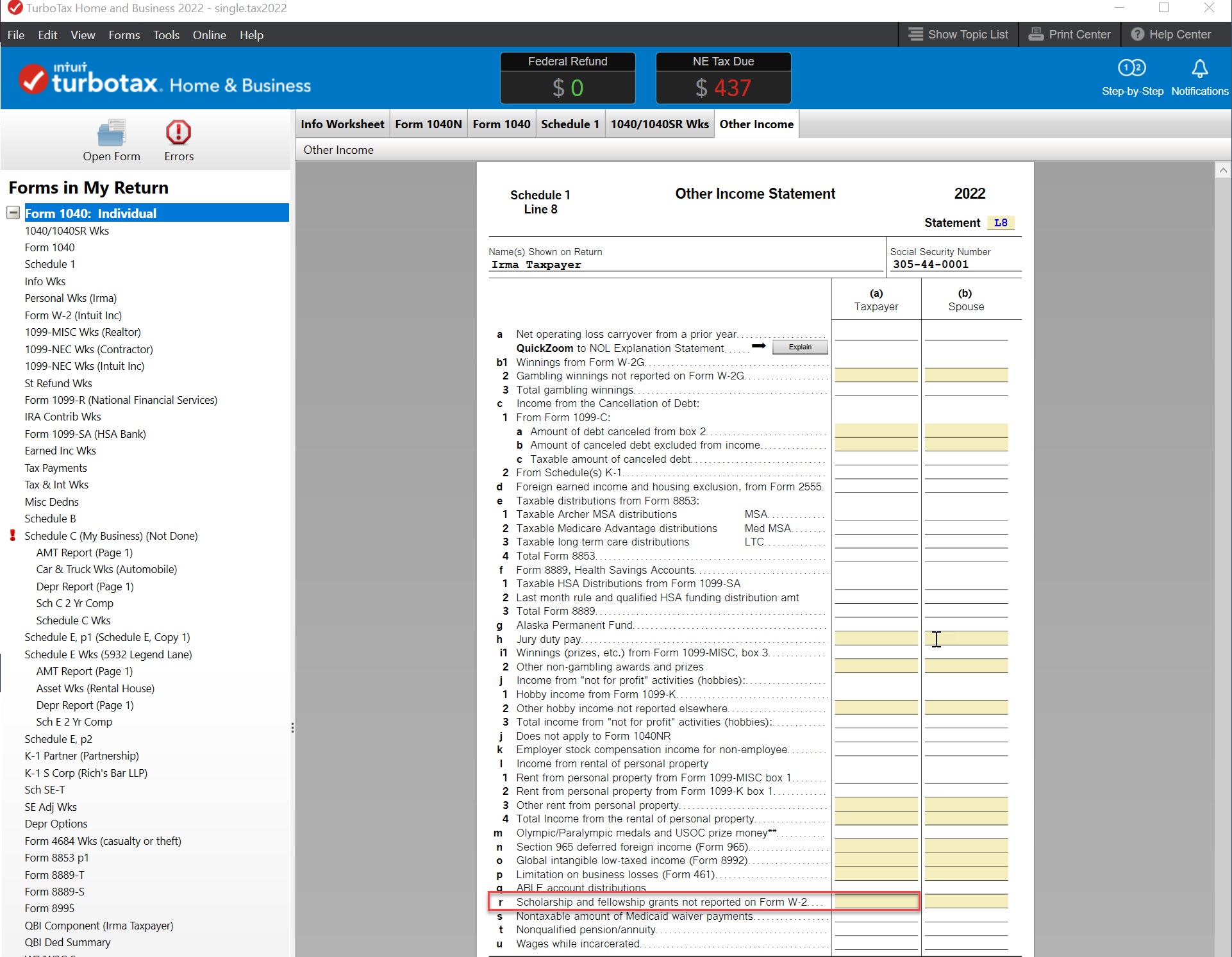Image resolution: width=1232 pixels, height=957 pixels.
Task: Select Schedule C (My Business) in tree
Action: pyautogui.click(x=111, y=536)
